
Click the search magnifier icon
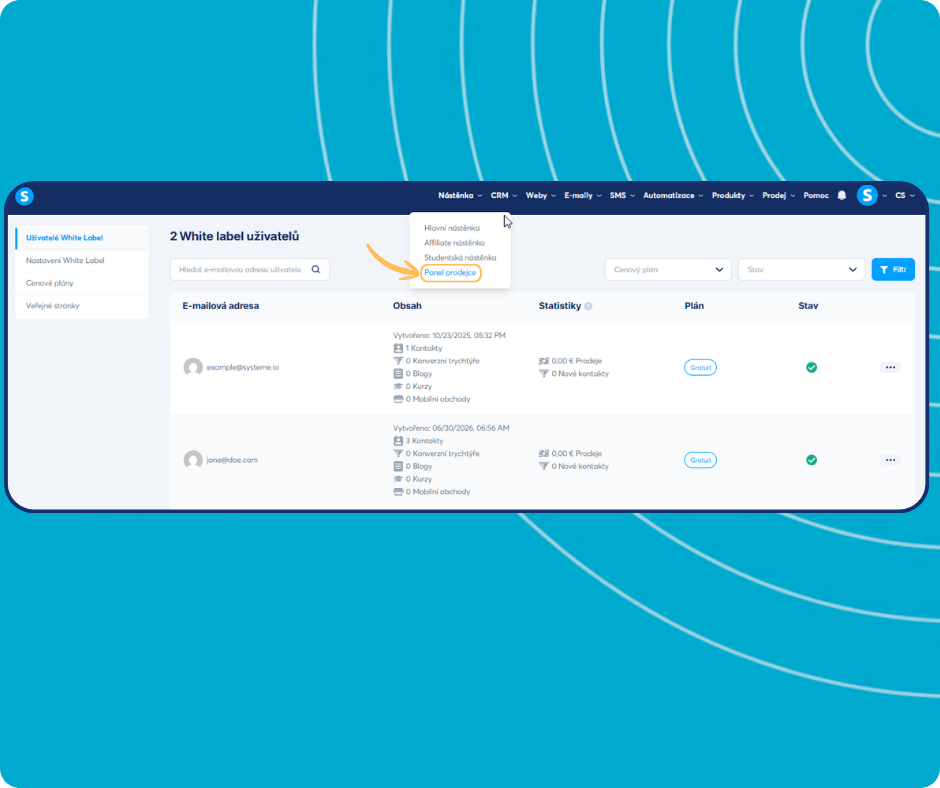(316, 270)
